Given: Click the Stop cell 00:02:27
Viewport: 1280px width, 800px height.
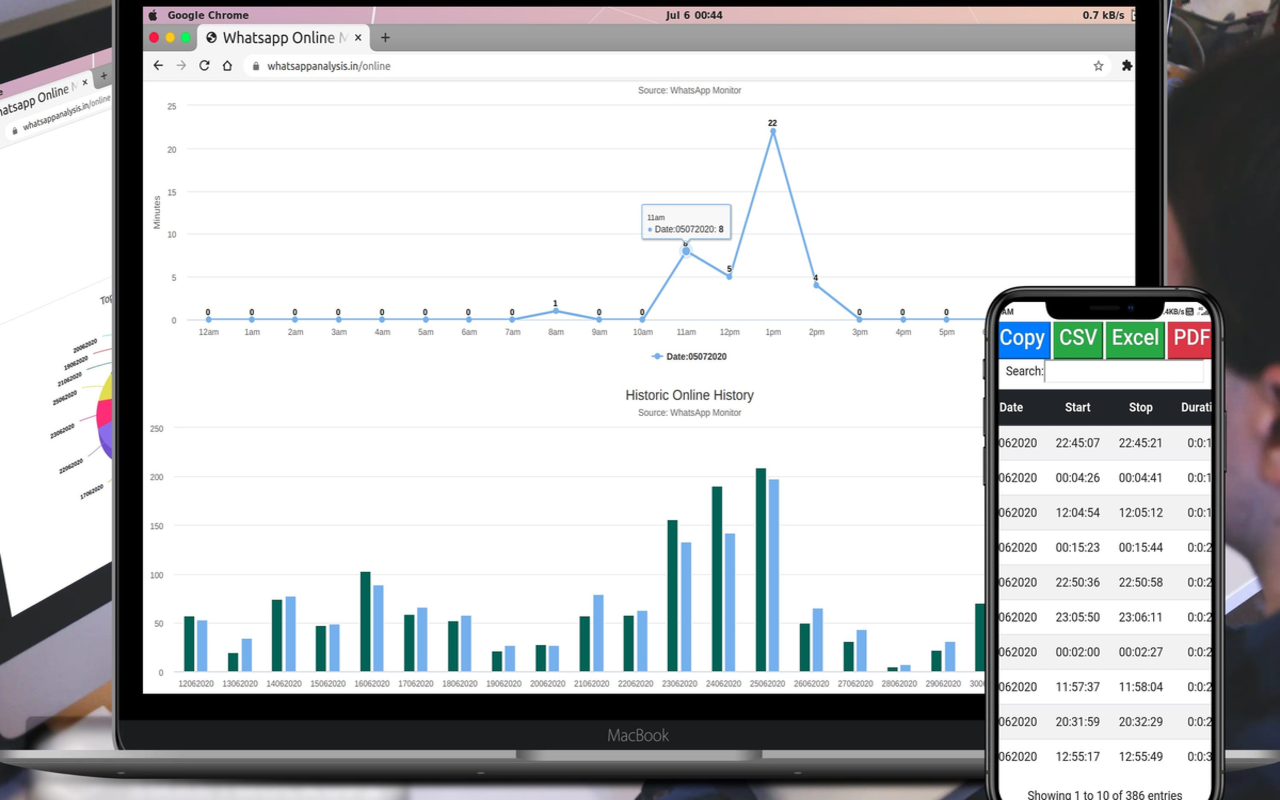Looking at the screenshot, I should coord(1141,652).
